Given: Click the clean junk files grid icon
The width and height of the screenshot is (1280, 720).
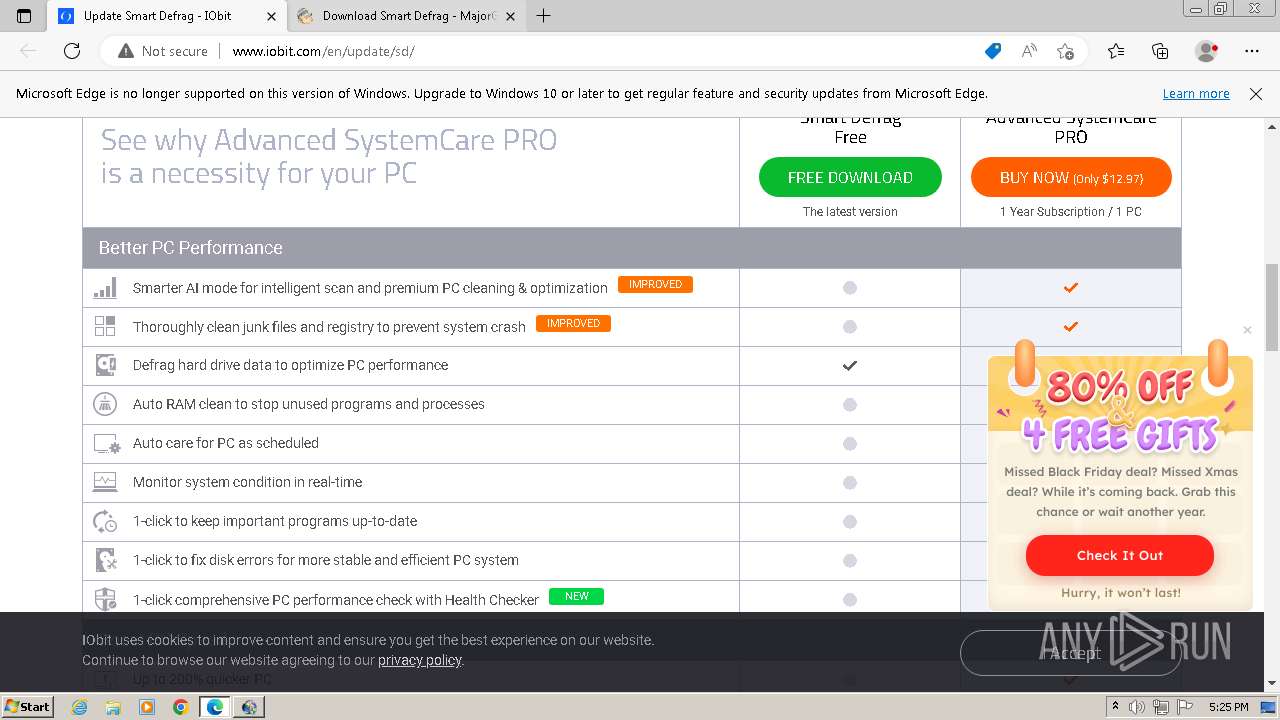Looking at the screenshot, I should click(x=105, y=326).
